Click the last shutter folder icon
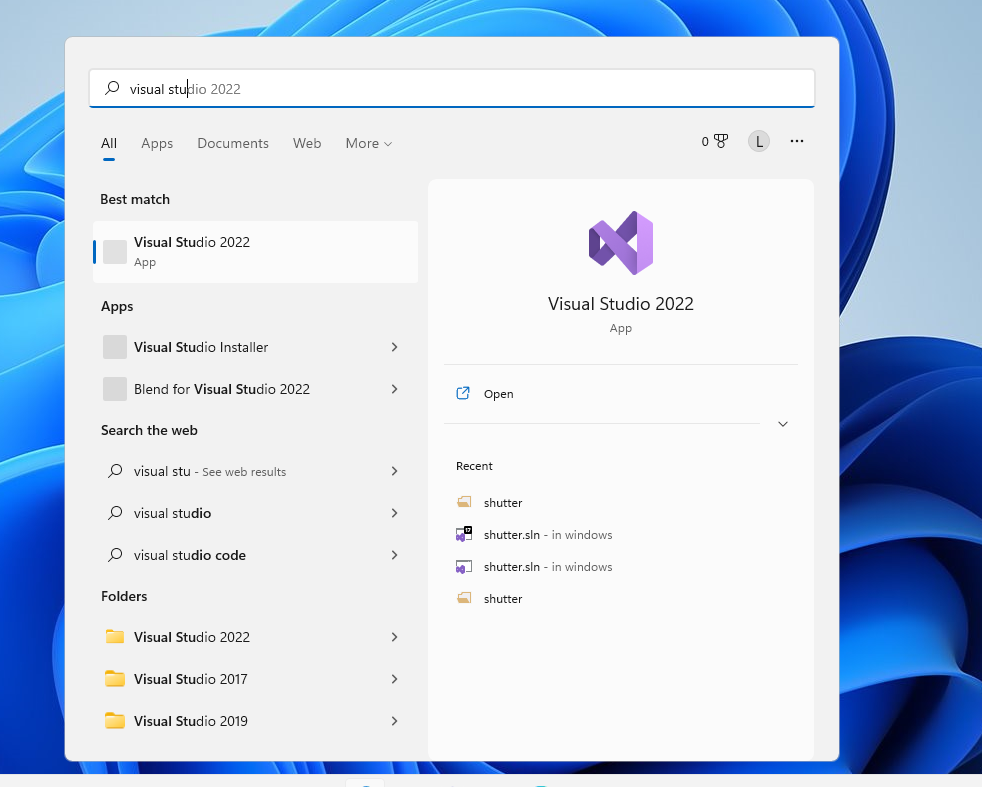 pyautogui.click(x=464, y=598)
